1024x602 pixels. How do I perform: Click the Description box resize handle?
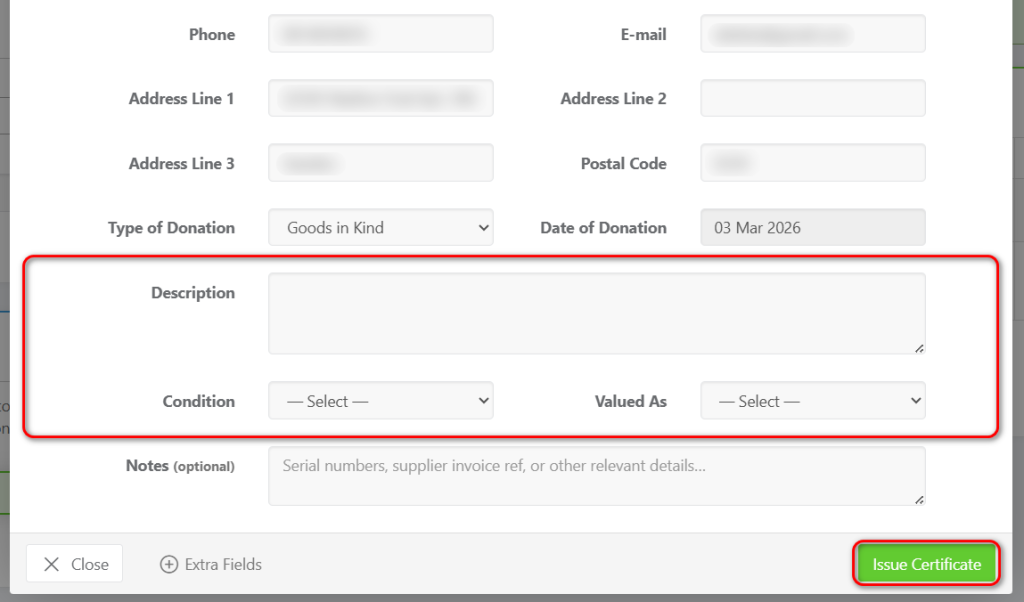pyautogui.click(x=919, y=347)
